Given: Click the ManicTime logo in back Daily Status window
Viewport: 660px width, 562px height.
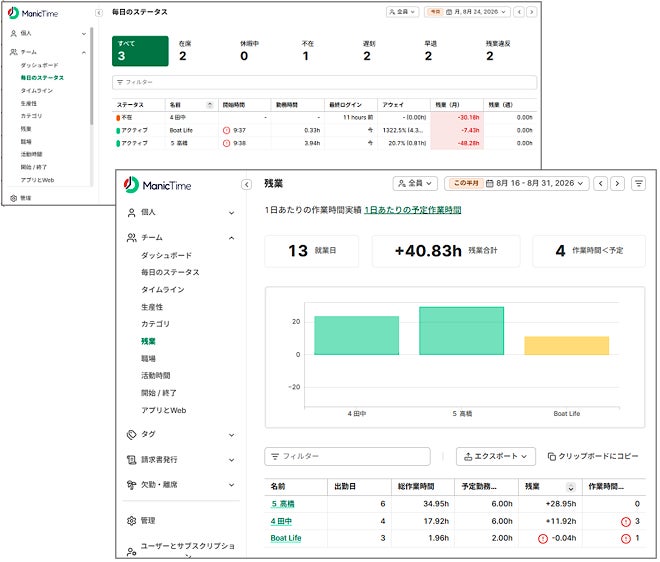Looking at the screenshot, I should (33, 13).
